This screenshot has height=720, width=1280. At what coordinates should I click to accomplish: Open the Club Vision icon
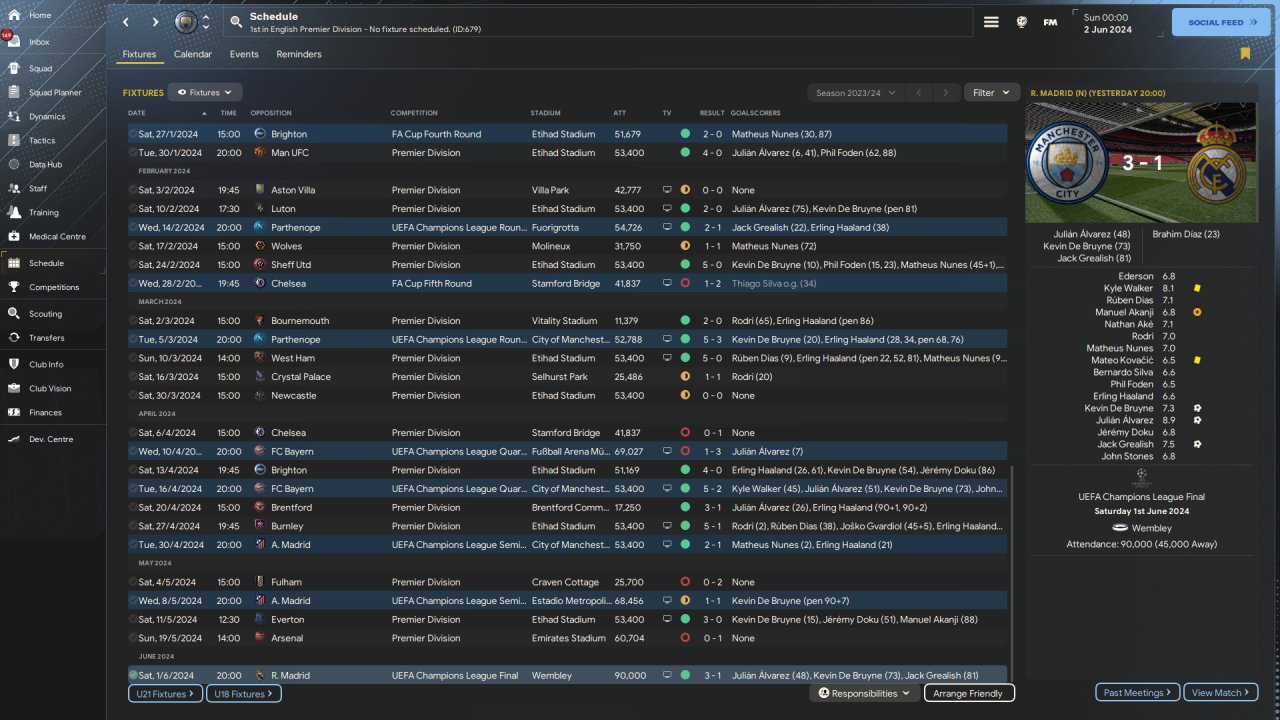[x=14, y=388]
